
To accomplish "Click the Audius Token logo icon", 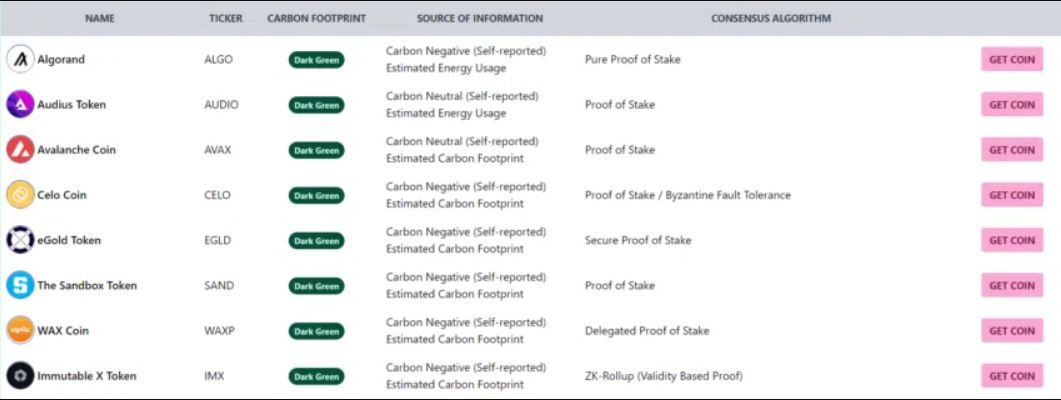I will [x=20, y=104].
